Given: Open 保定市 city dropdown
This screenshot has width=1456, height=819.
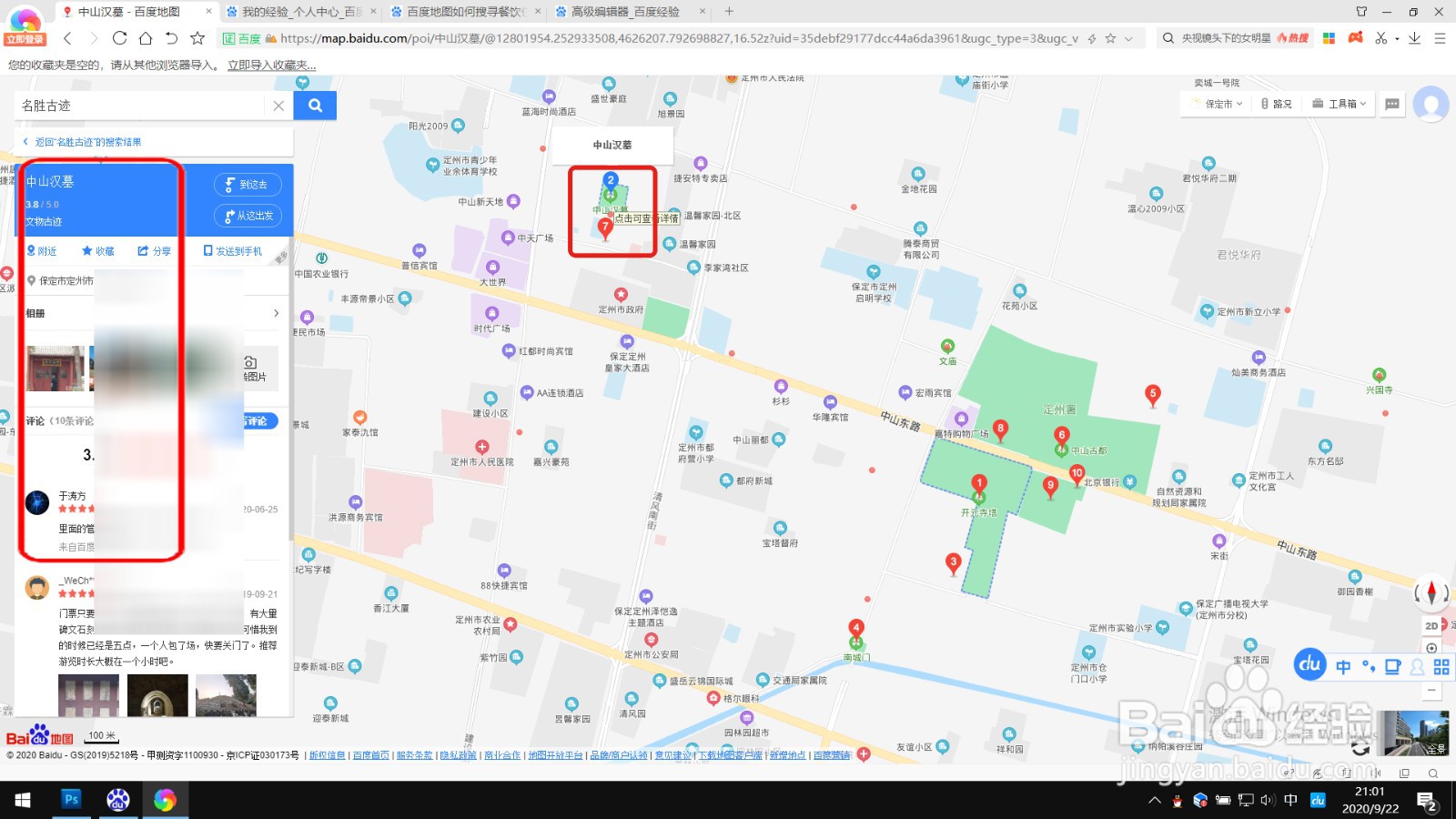Looking at the screenshot, I should 1218,104.
